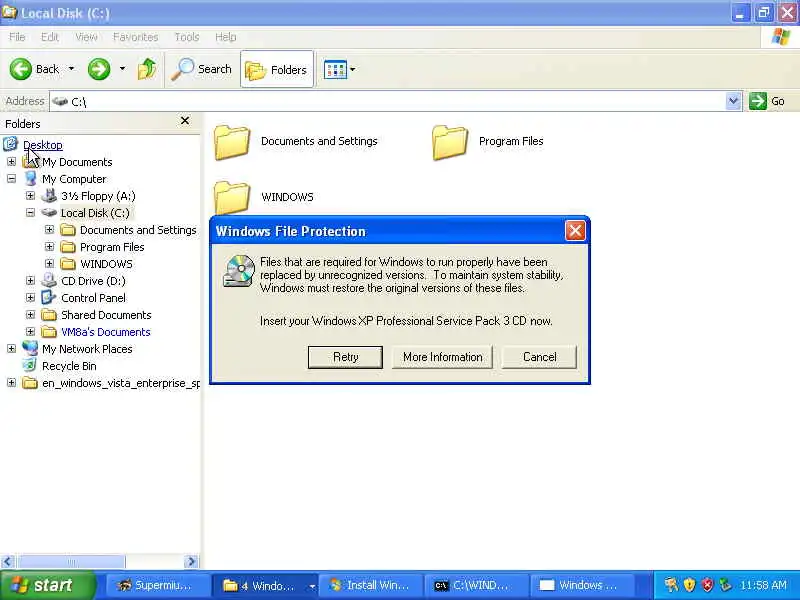The height and width of the screenshot is (600, 800).
Task: Open the Program Files folder icon
Action: point(449,142)
